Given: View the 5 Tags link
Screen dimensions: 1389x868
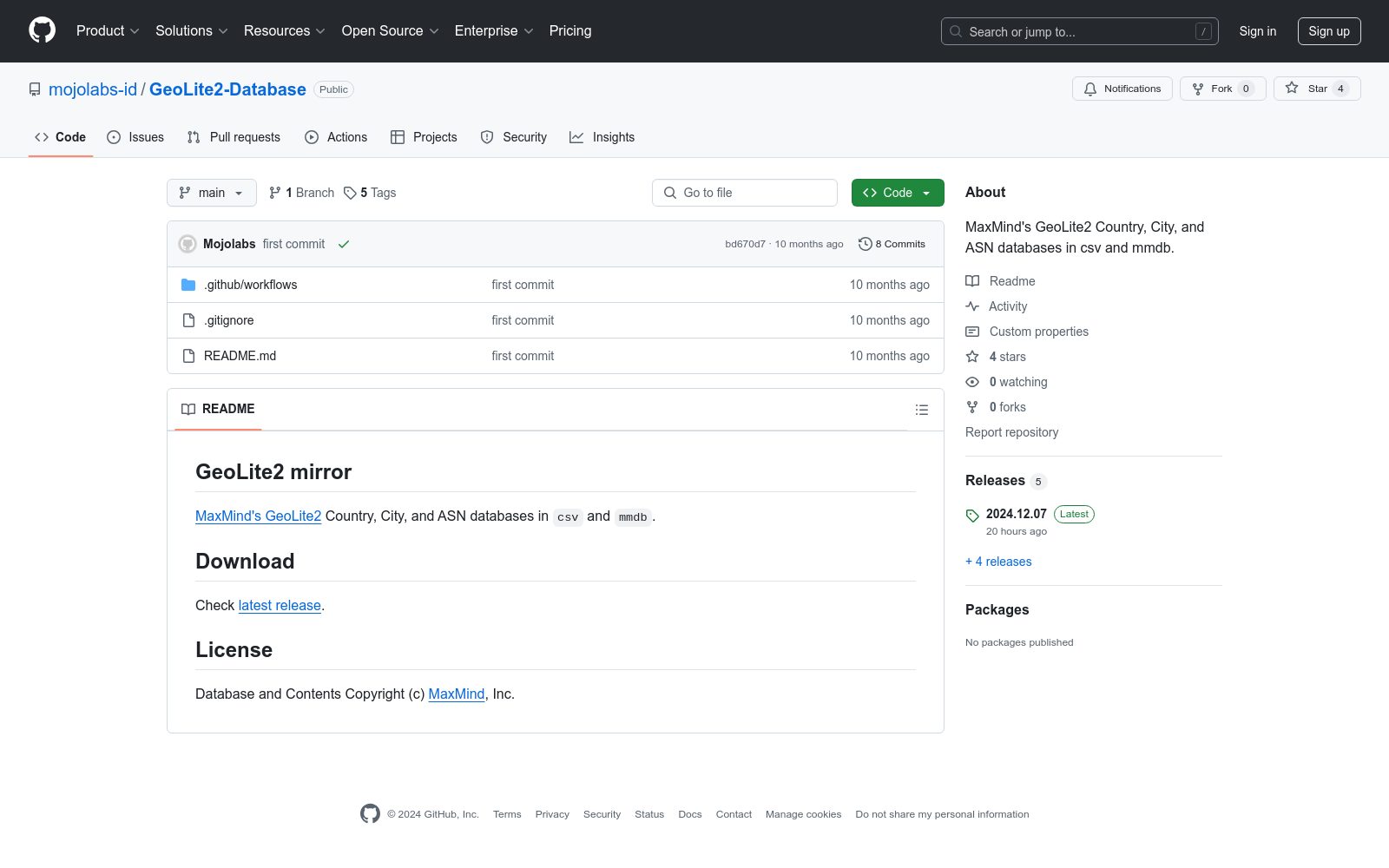Looking at the screenshot, I should coord(370,193).
